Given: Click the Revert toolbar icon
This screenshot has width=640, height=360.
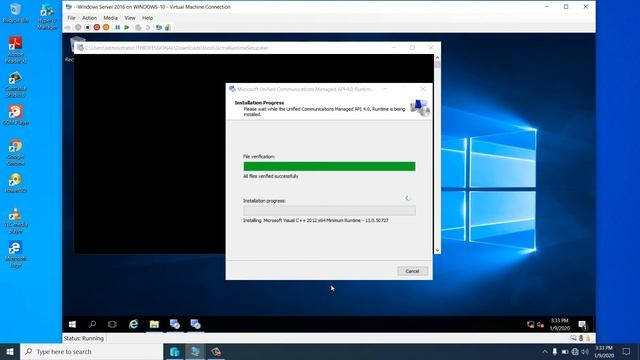Looking at the screenshot, I should pyautogui.click(x=148, y=27).
